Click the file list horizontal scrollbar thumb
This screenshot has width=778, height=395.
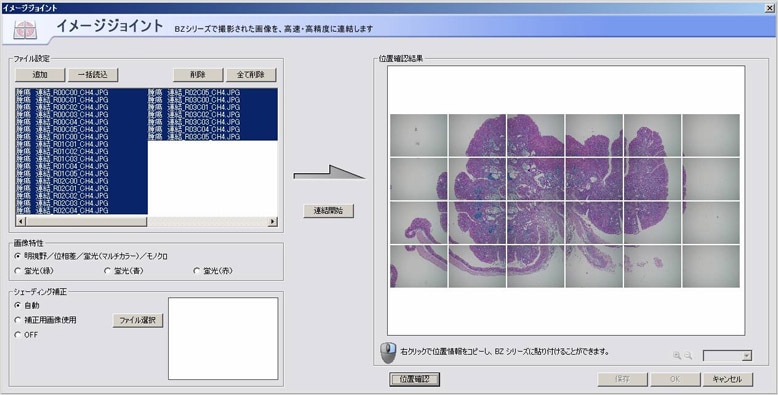(x=86, y=221)
